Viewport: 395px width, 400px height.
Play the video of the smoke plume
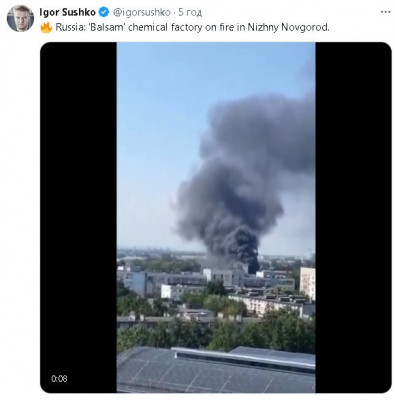216,217
